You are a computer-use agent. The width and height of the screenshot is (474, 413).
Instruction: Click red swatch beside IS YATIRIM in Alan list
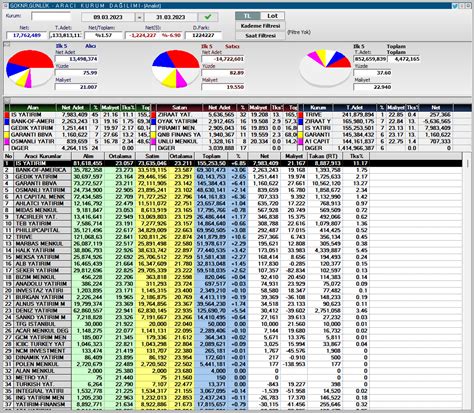[7, 115]
